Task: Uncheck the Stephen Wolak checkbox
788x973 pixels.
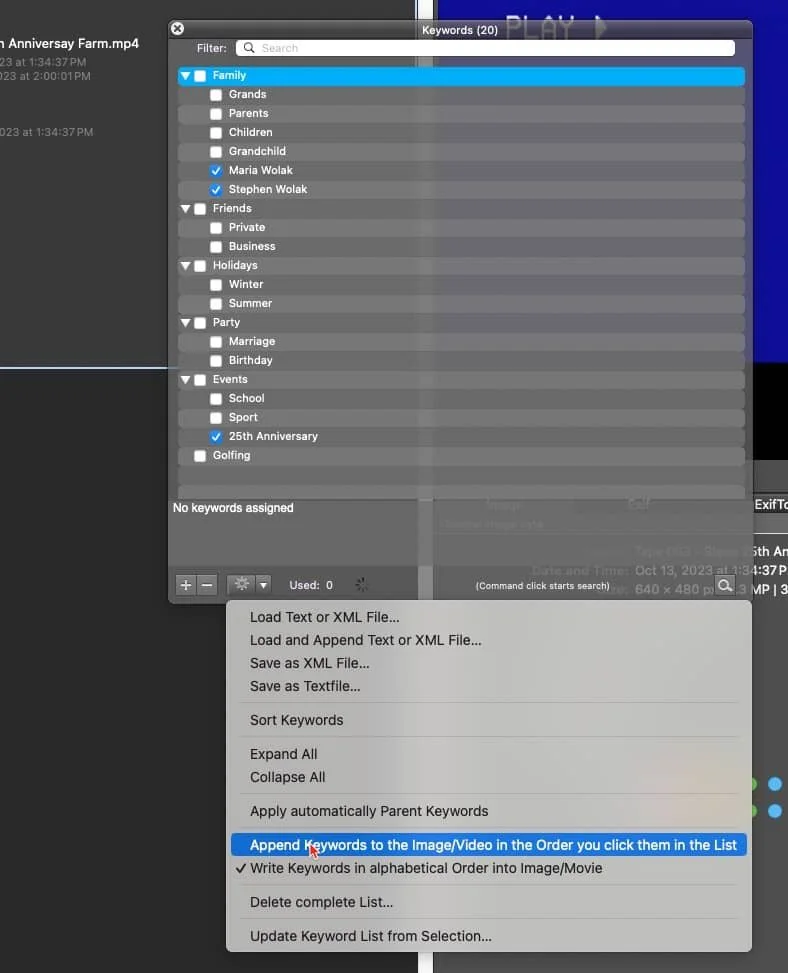Action: [x=216, y=190]
